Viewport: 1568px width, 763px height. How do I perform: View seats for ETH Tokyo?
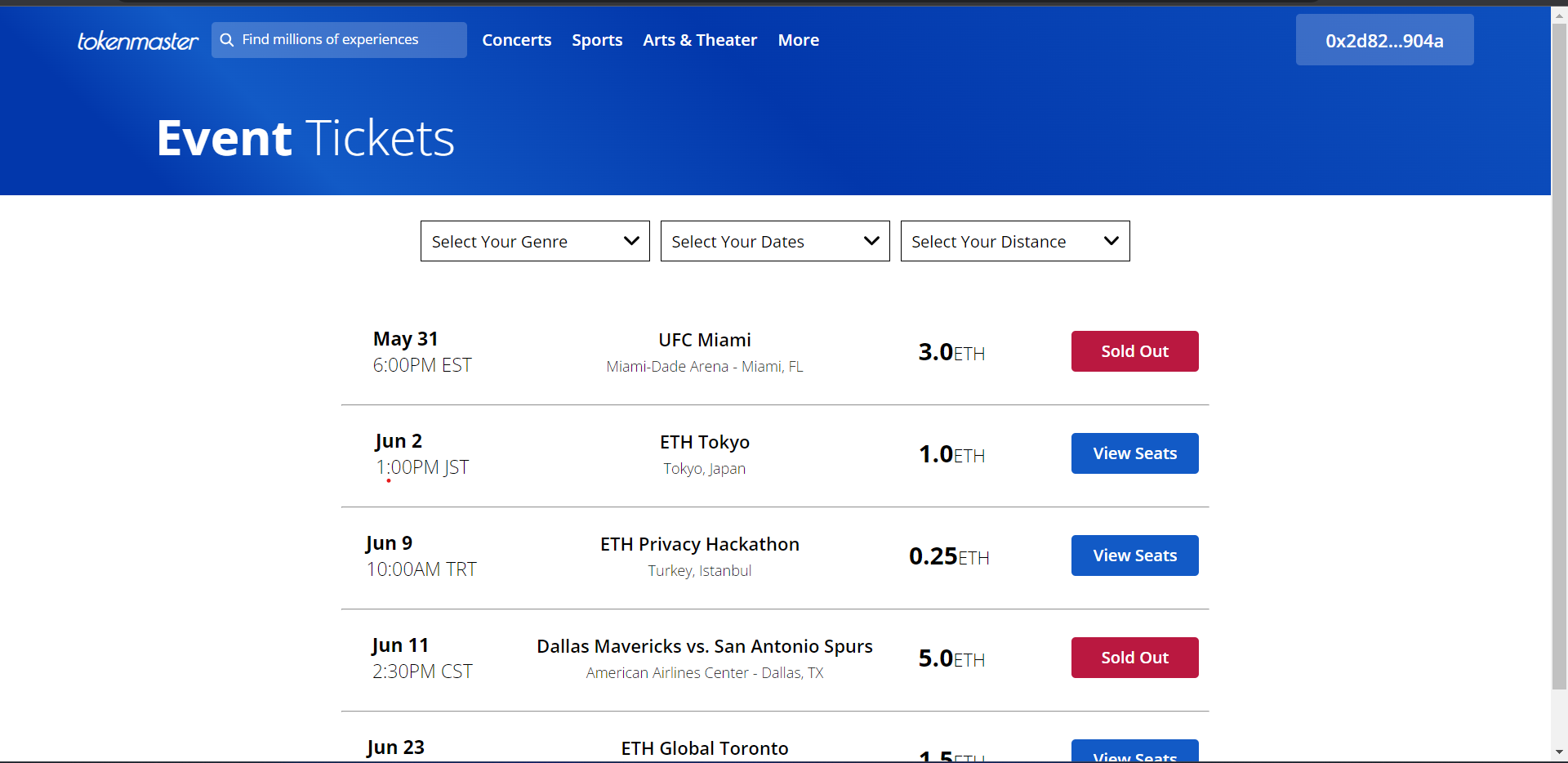click(x=1134, y=453)
